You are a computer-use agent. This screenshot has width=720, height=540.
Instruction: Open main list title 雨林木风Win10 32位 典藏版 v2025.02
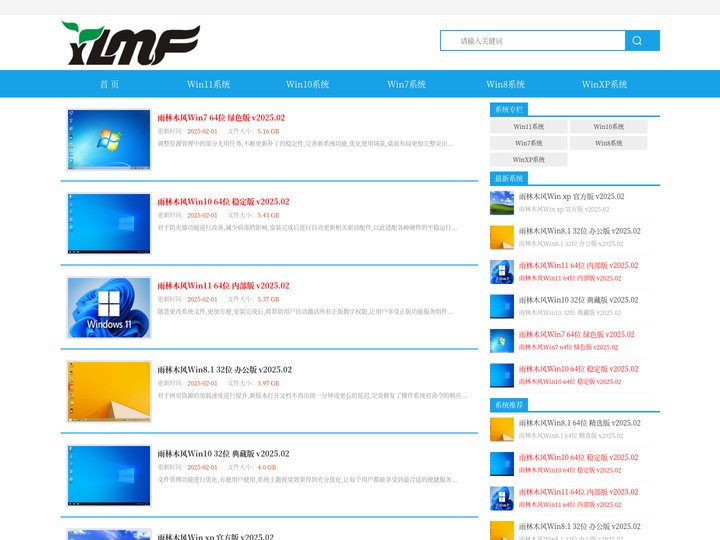pos(224,454)
